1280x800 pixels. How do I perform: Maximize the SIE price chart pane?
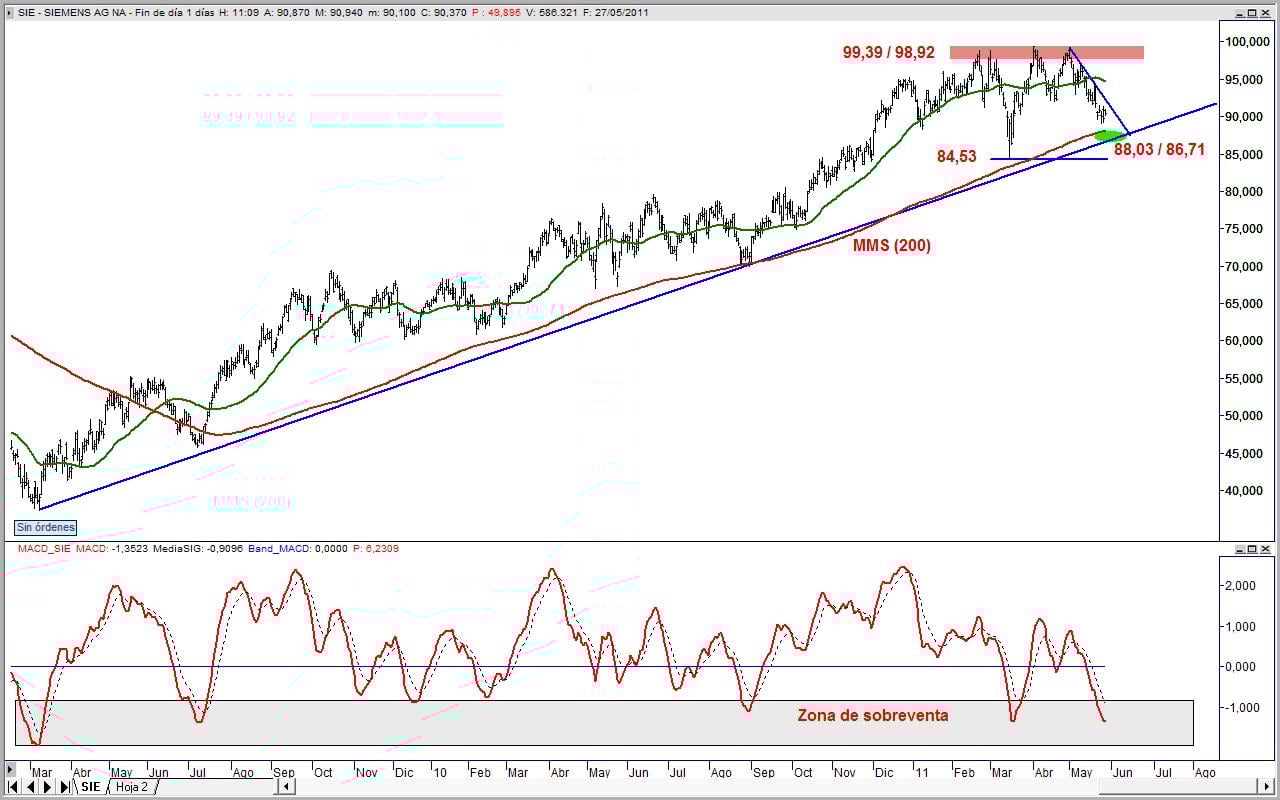1252,13
